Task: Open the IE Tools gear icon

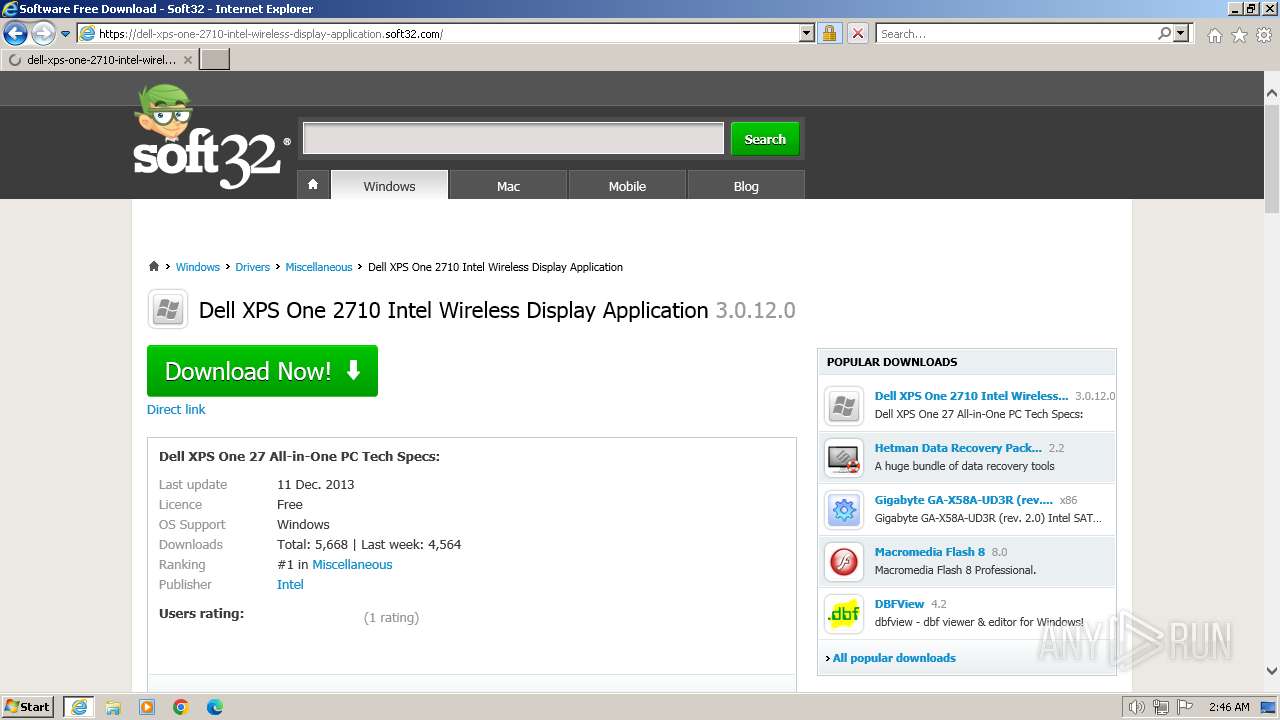Action: coord(1264,35)
